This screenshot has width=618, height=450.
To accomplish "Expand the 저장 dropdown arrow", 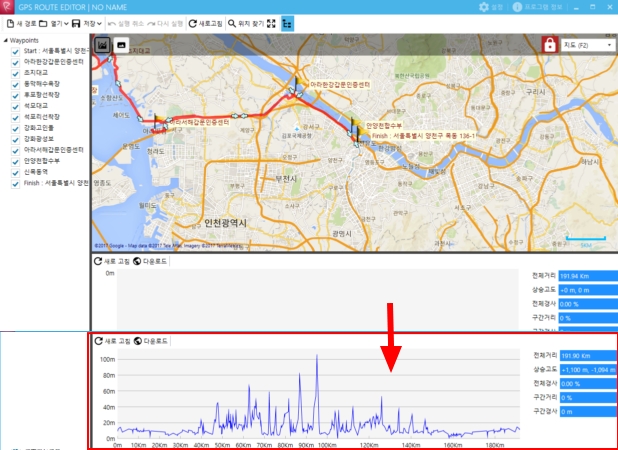I will coord(99,24).
